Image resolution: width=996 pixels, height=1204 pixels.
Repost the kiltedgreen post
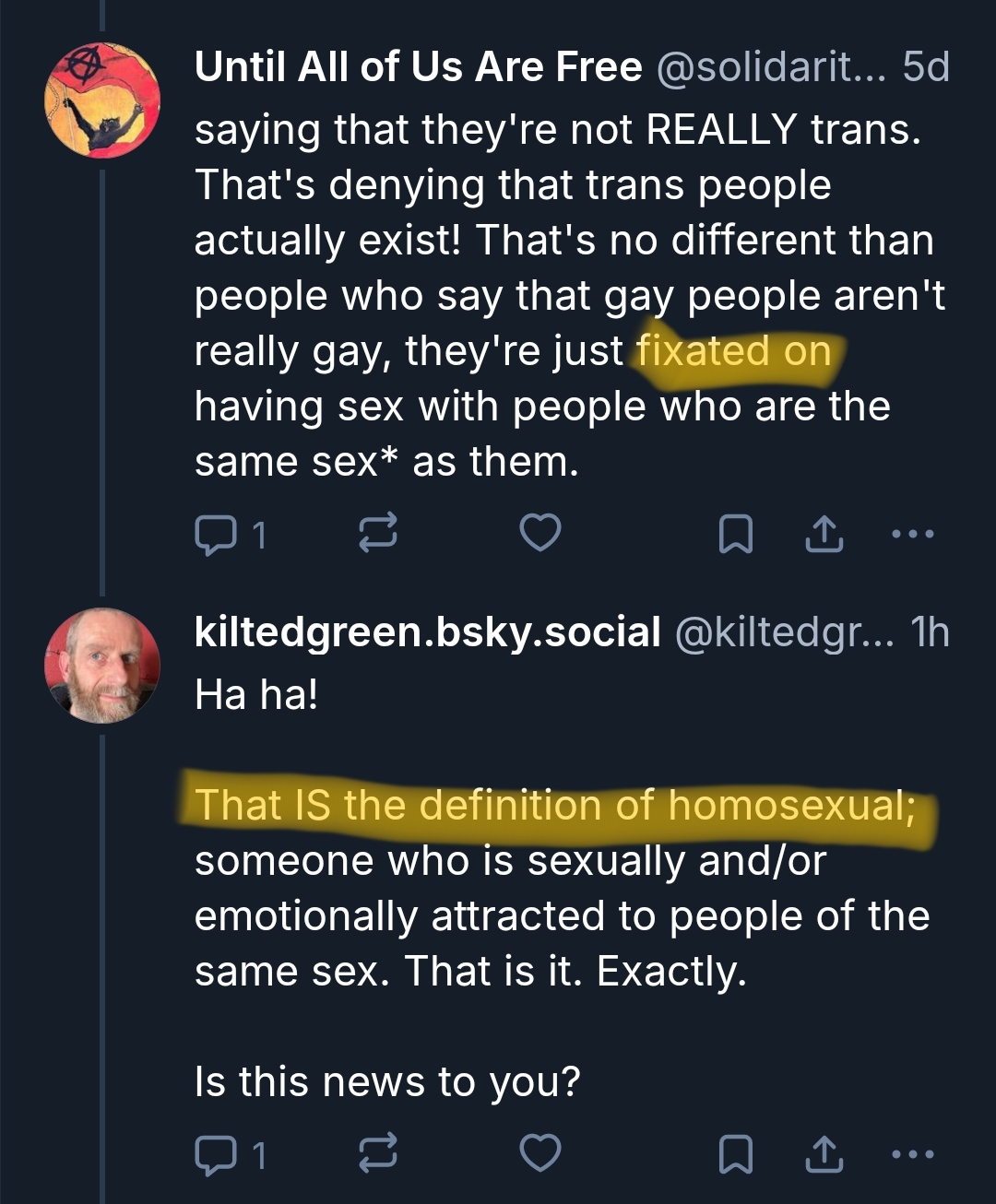pyautogui.click(x=378, y=1153)
